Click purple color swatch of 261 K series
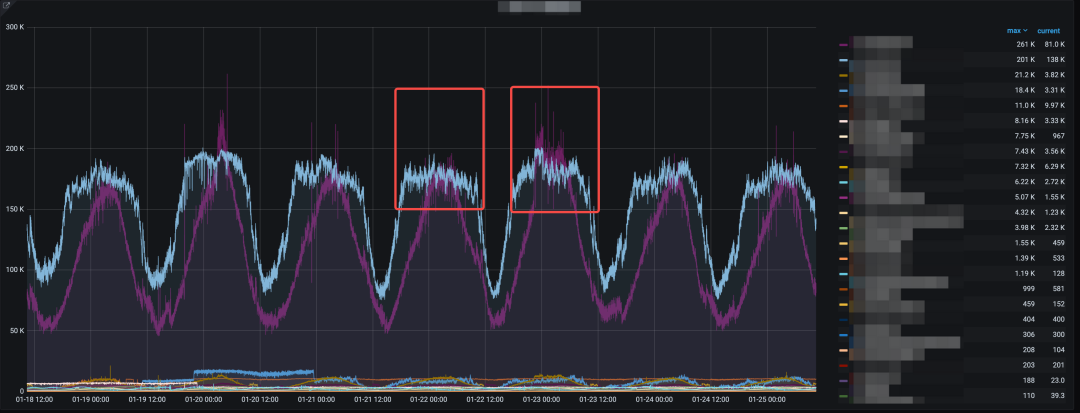 tap(845, 45)
